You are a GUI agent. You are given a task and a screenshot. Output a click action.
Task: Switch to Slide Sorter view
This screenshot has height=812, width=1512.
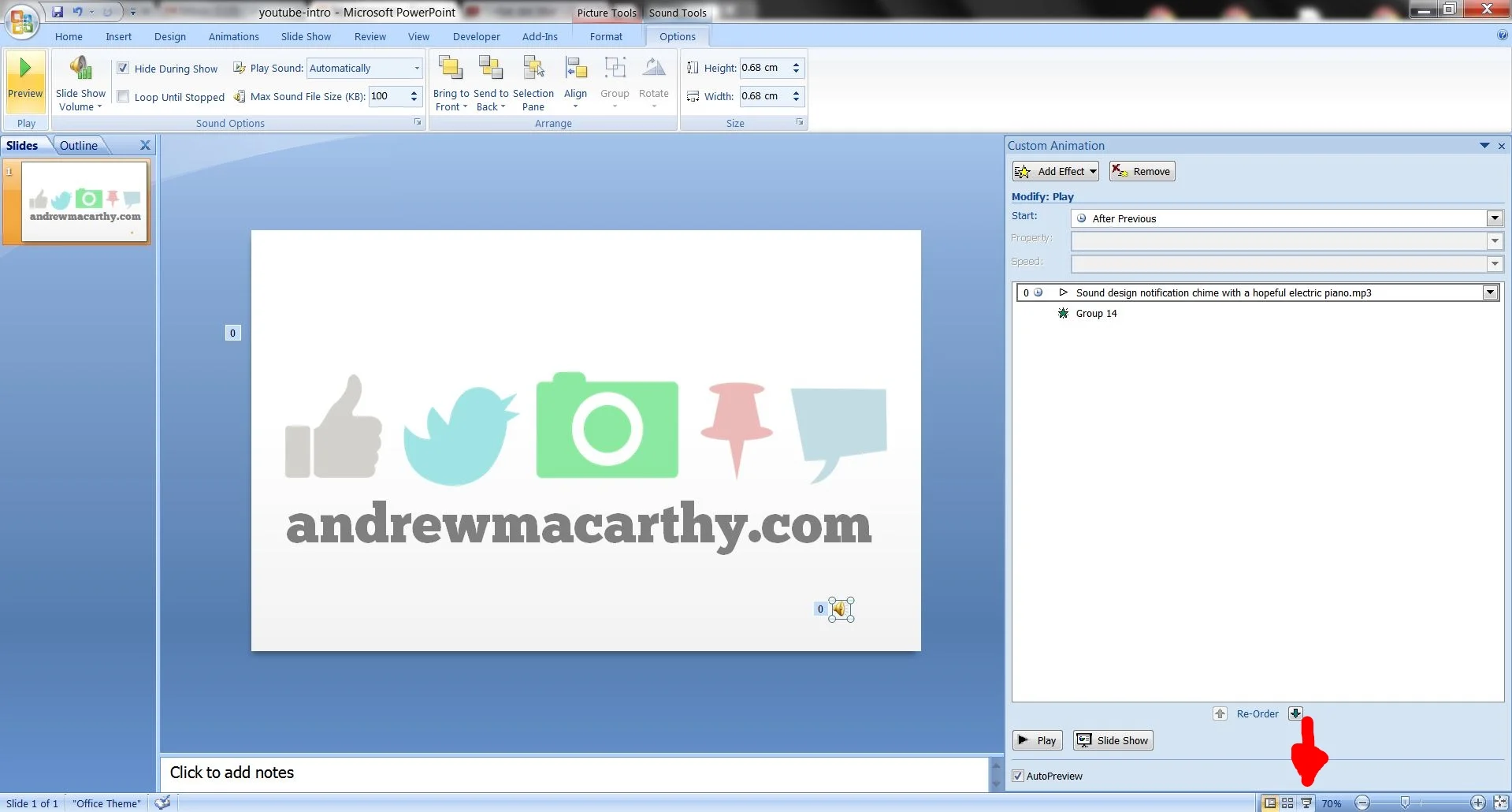click(1287, 803)
